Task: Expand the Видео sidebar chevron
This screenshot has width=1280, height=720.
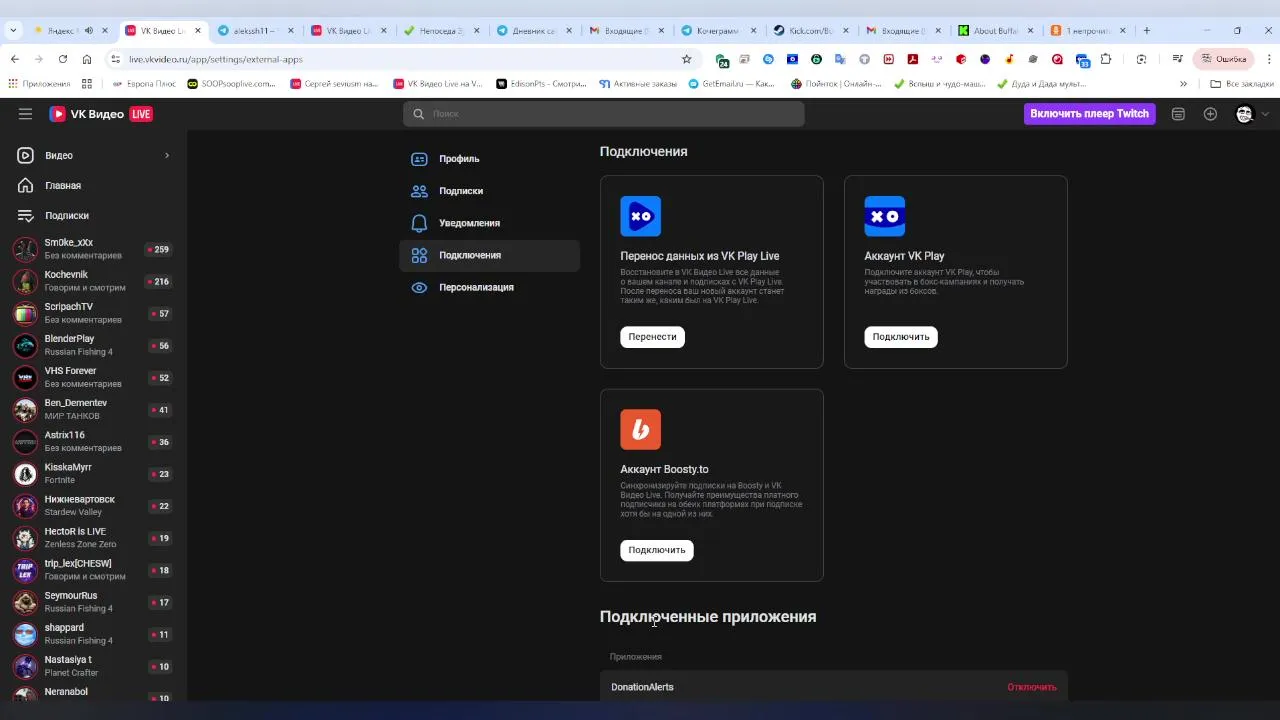Action: (x=167, y=155)
